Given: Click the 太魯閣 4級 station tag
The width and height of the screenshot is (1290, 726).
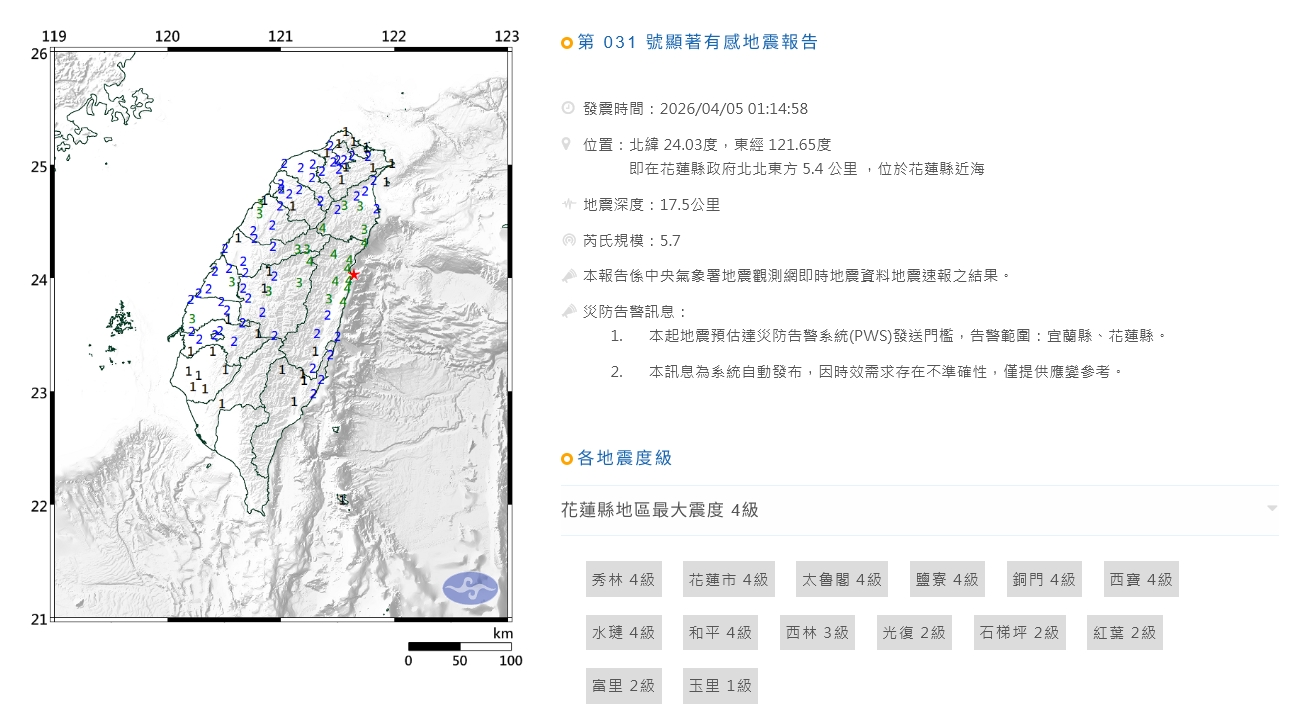Looking at the screenshot, I should [x=841, y=579].
